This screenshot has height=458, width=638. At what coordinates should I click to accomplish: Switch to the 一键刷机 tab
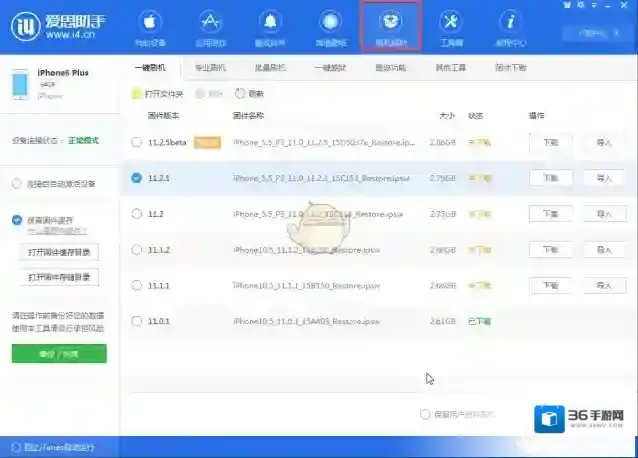click(150, 68)
